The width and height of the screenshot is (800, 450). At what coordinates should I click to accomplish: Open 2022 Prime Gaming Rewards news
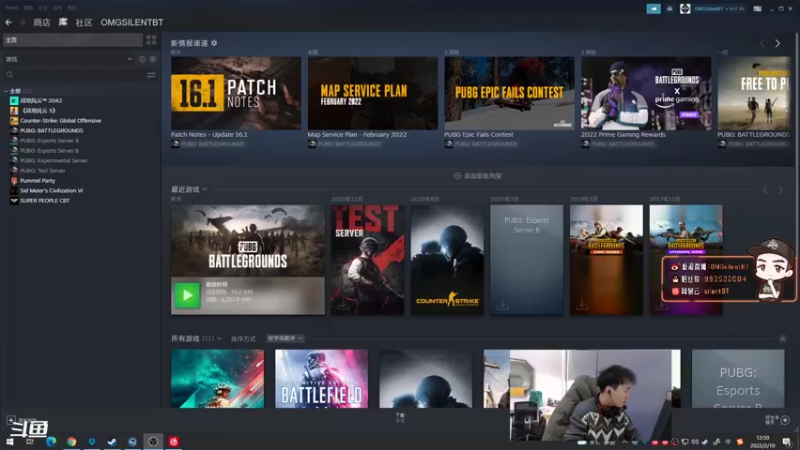(x=646, y=93)
